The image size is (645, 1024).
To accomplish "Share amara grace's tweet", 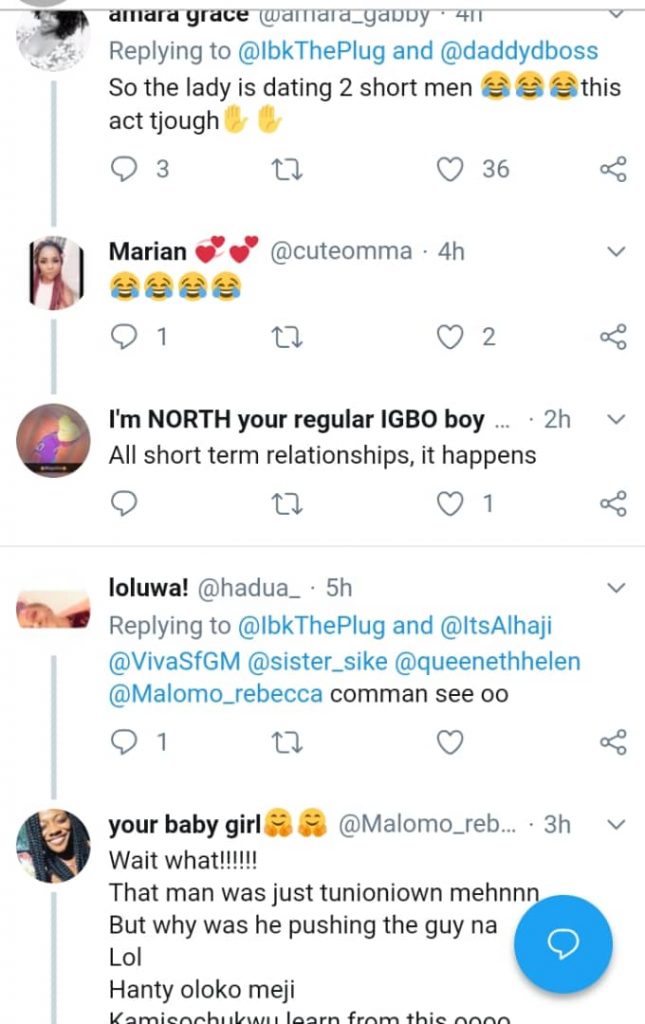I will pyautogui.click(x=612, y=169).
